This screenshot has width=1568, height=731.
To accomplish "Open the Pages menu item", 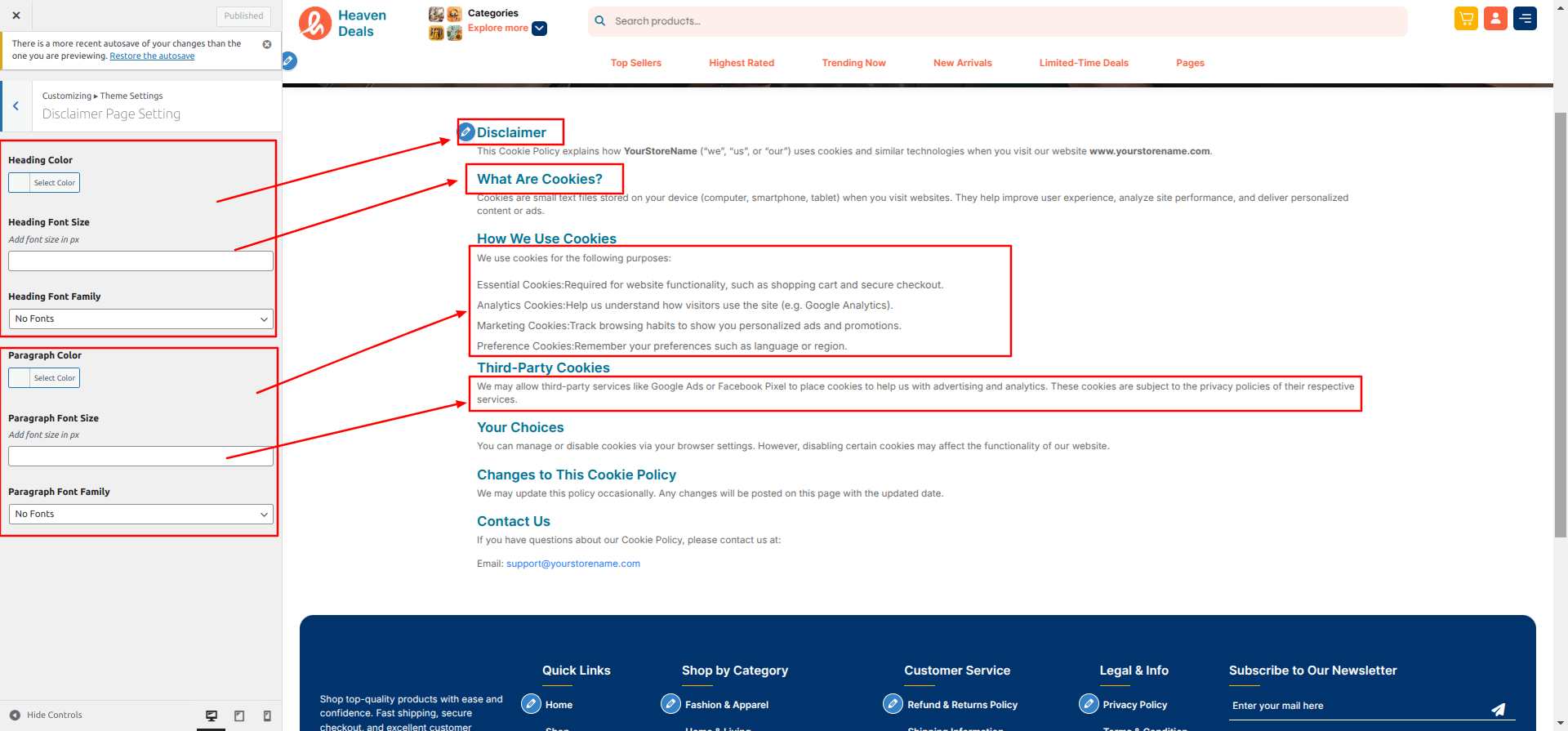I will [1190, 63].
